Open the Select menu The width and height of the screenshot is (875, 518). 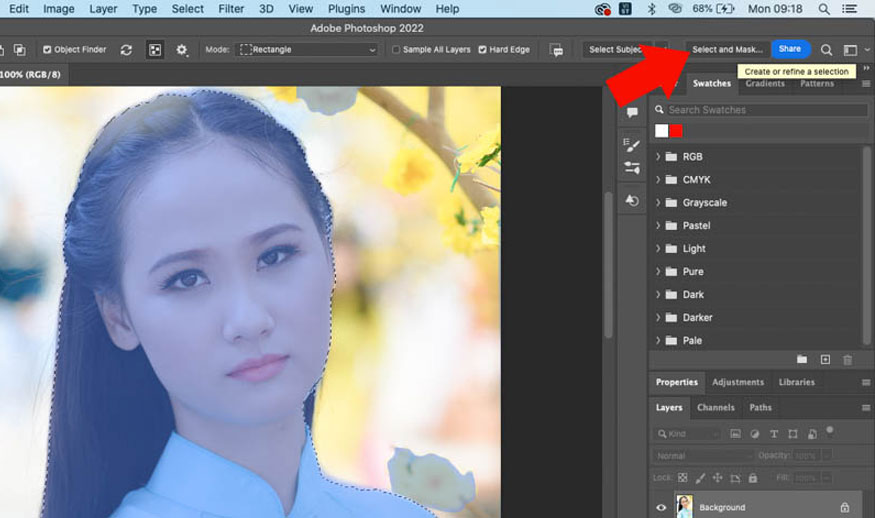pos(188,9)
